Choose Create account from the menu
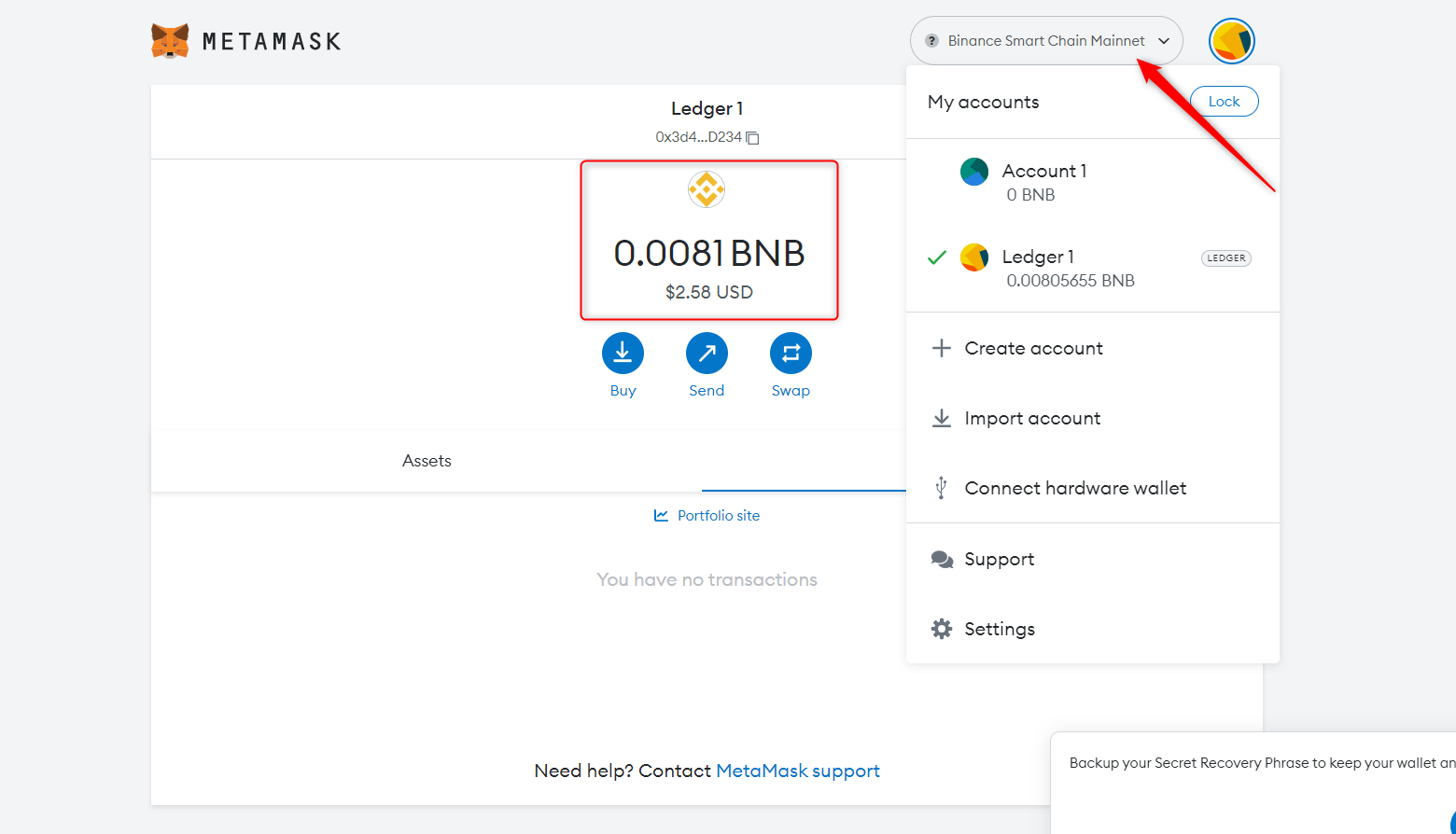Image resolution: width=1456 pixels, height=834 pixels. click(1033, 348)
